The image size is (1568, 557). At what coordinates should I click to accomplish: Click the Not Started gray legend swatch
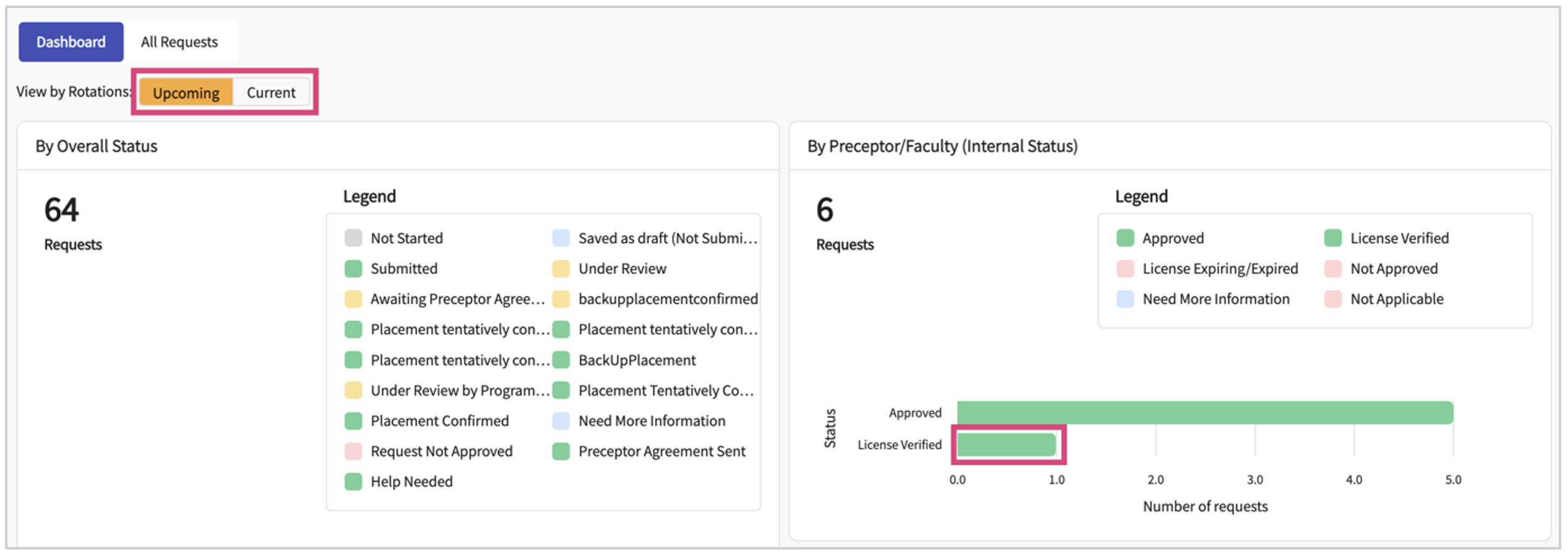pos(353,238)
